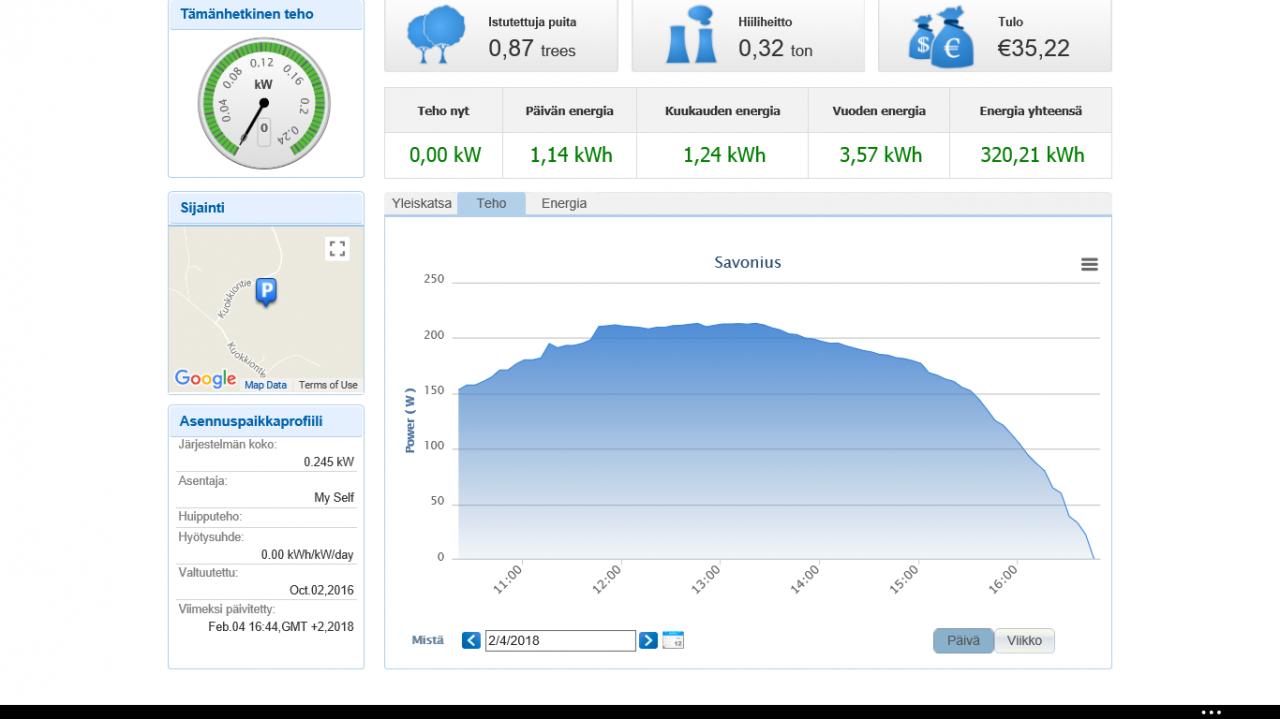Screen dimensions: 1280x719
Task: Click the date input field 2/4/2018
Action: coord(560,640)
